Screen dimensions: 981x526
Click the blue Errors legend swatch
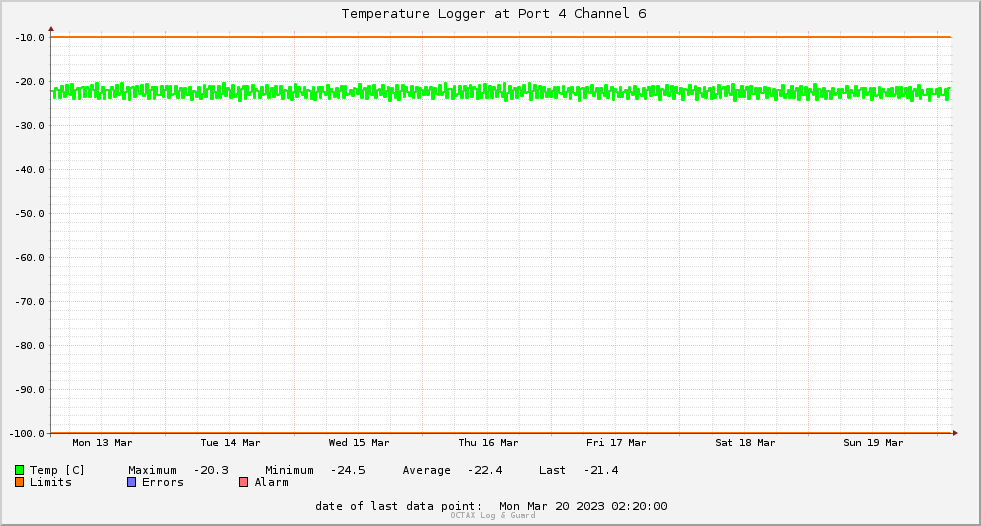coord(131,482)
